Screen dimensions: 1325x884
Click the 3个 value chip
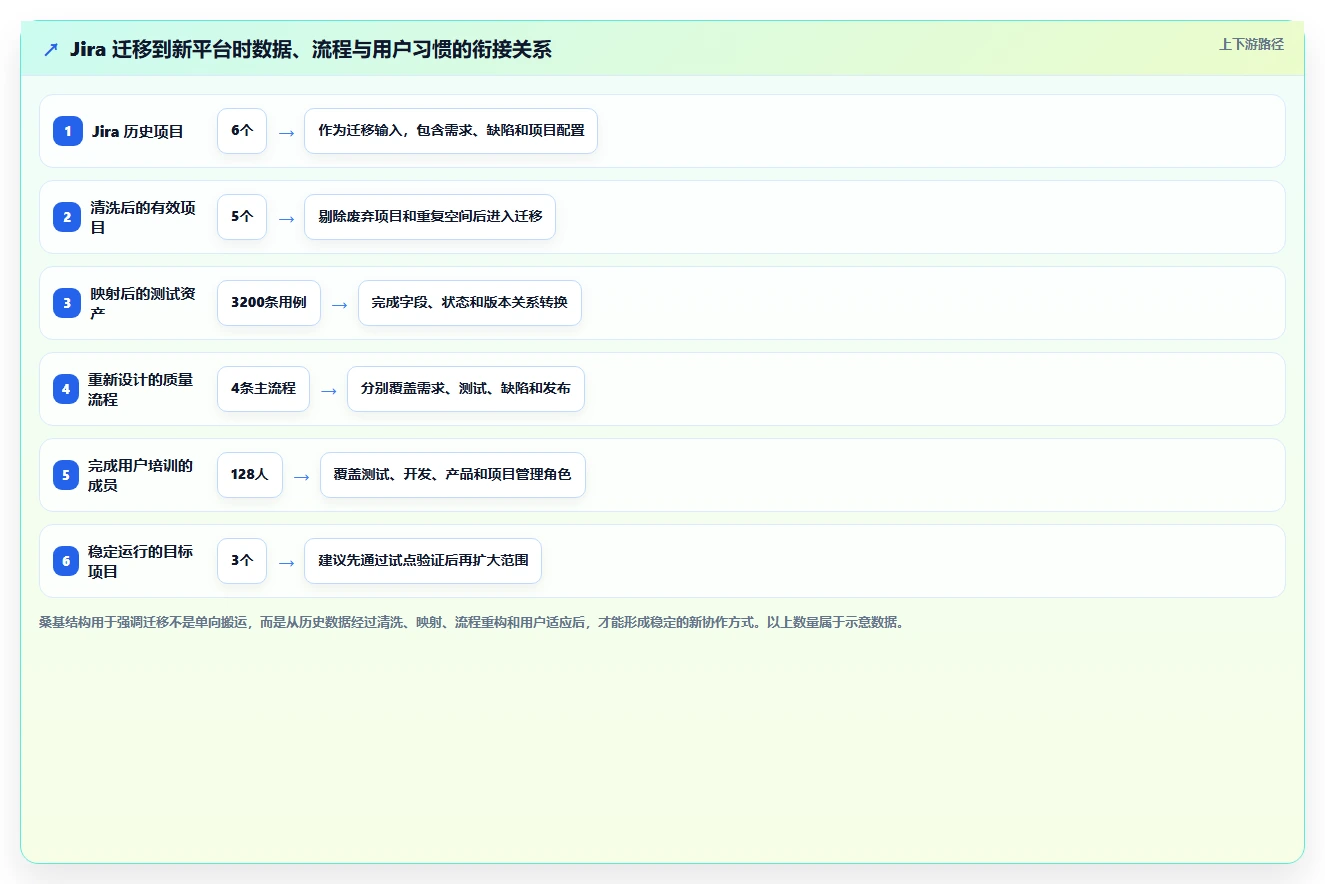click(x=242, y=561)
